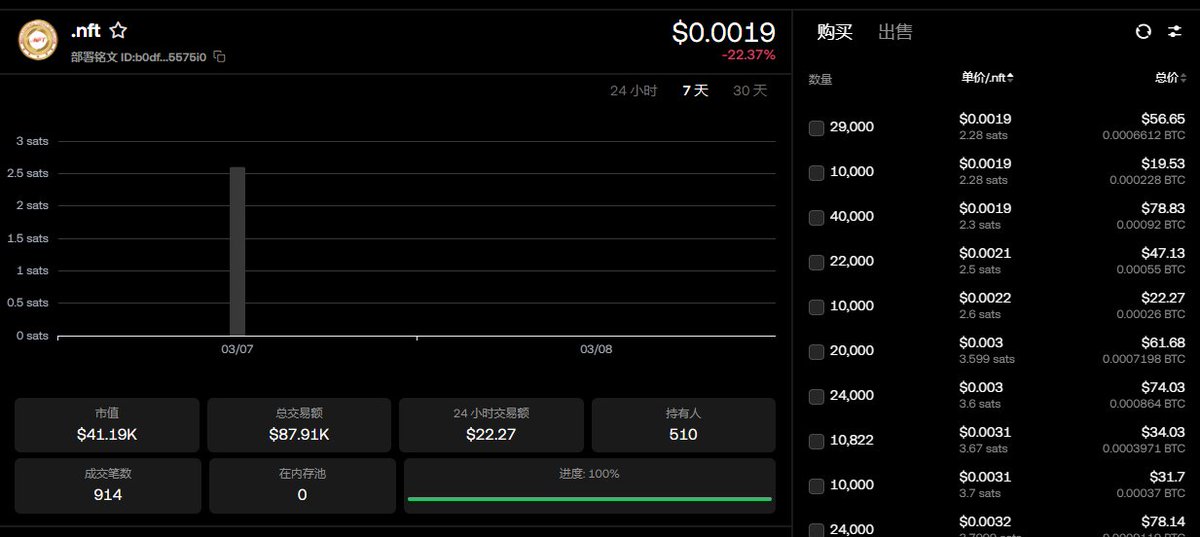Click the 2.5 sats unit price
The image size is (1200, 537).
980,270
